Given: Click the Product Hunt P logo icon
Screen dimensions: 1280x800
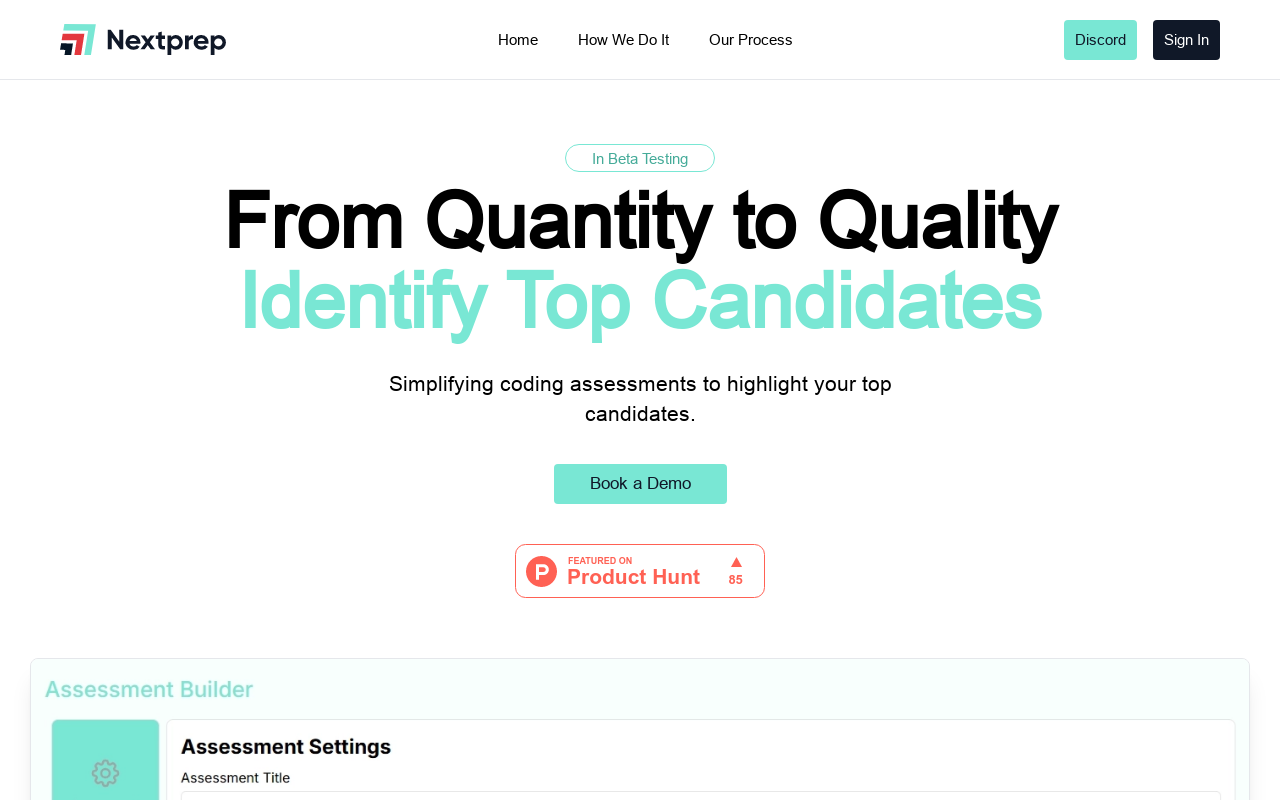Looking at the screenshot, I should [541, 572].
